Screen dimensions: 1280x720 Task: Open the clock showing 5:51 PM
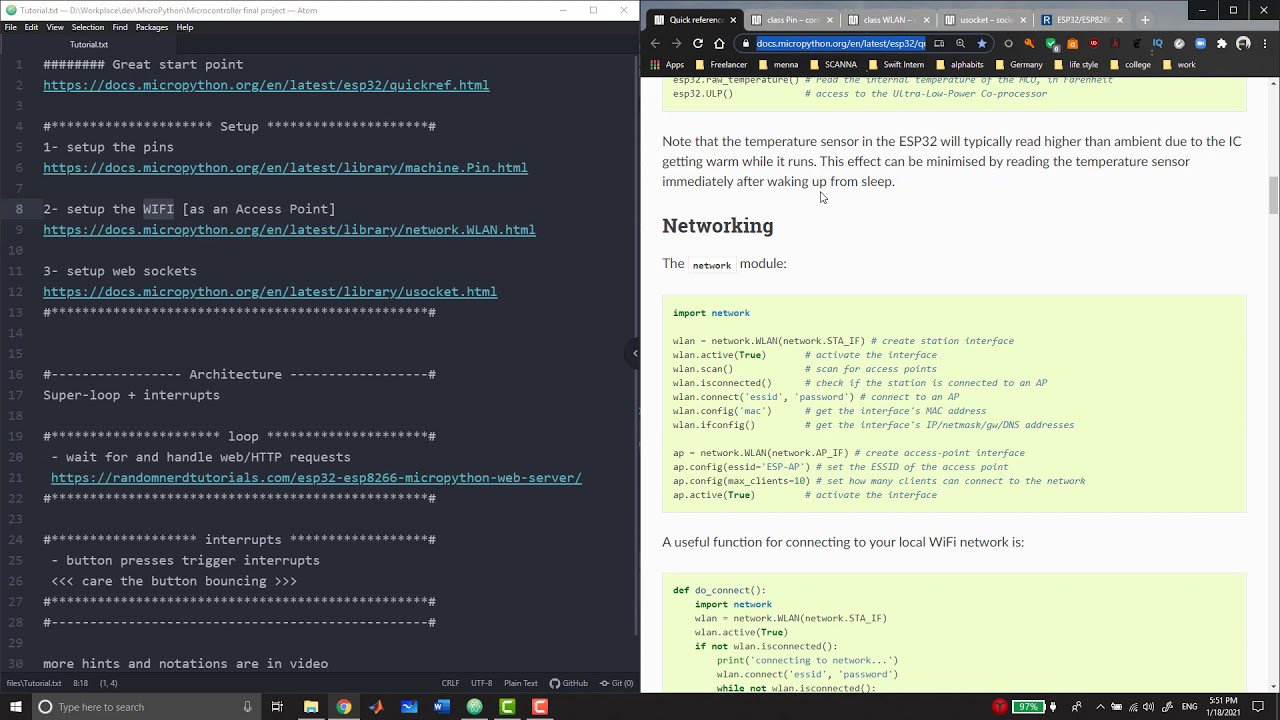click(x=1223, y=707)
